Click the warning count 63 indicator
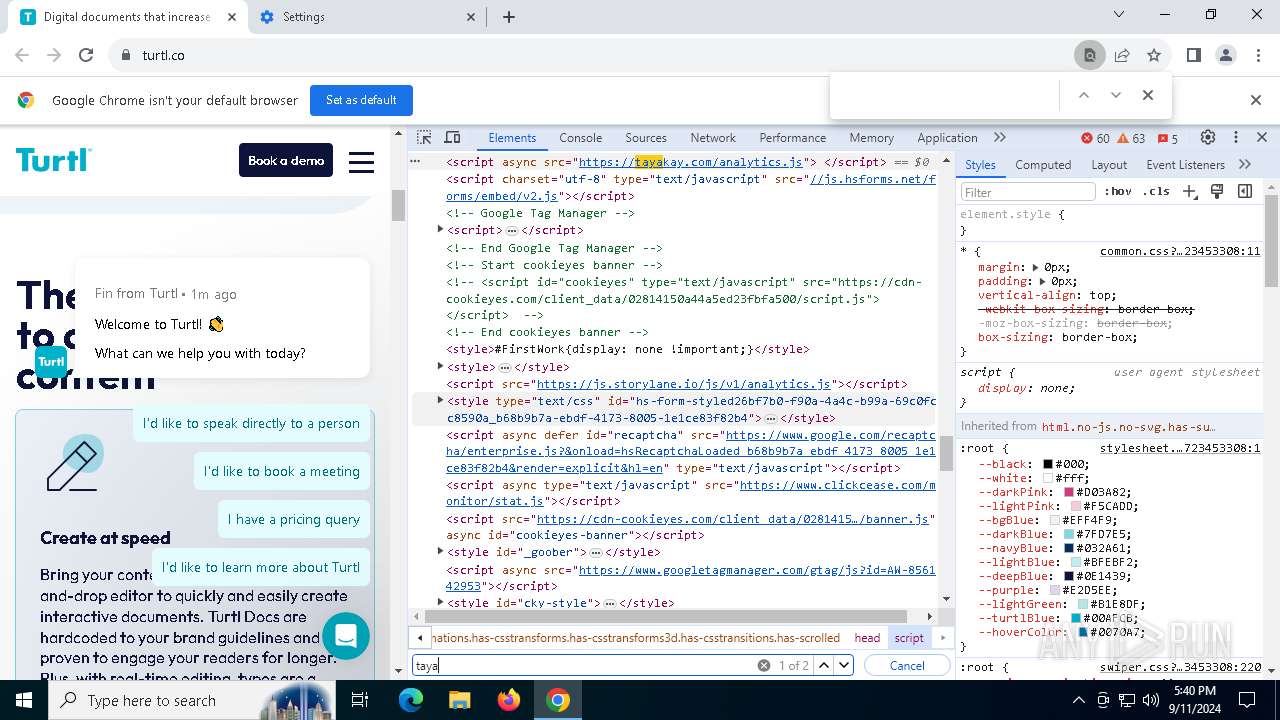 [x=1131, y=138]
